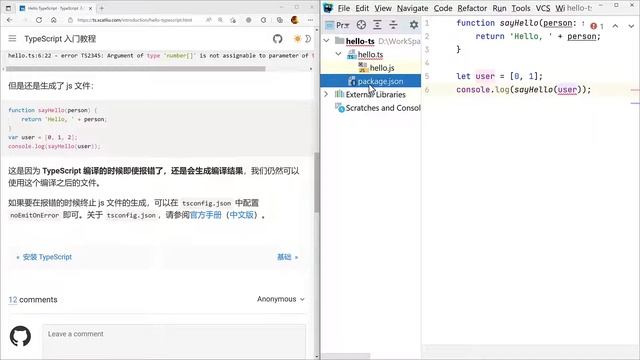Select the Hello TypeScript browser tab

coord(55,8)
